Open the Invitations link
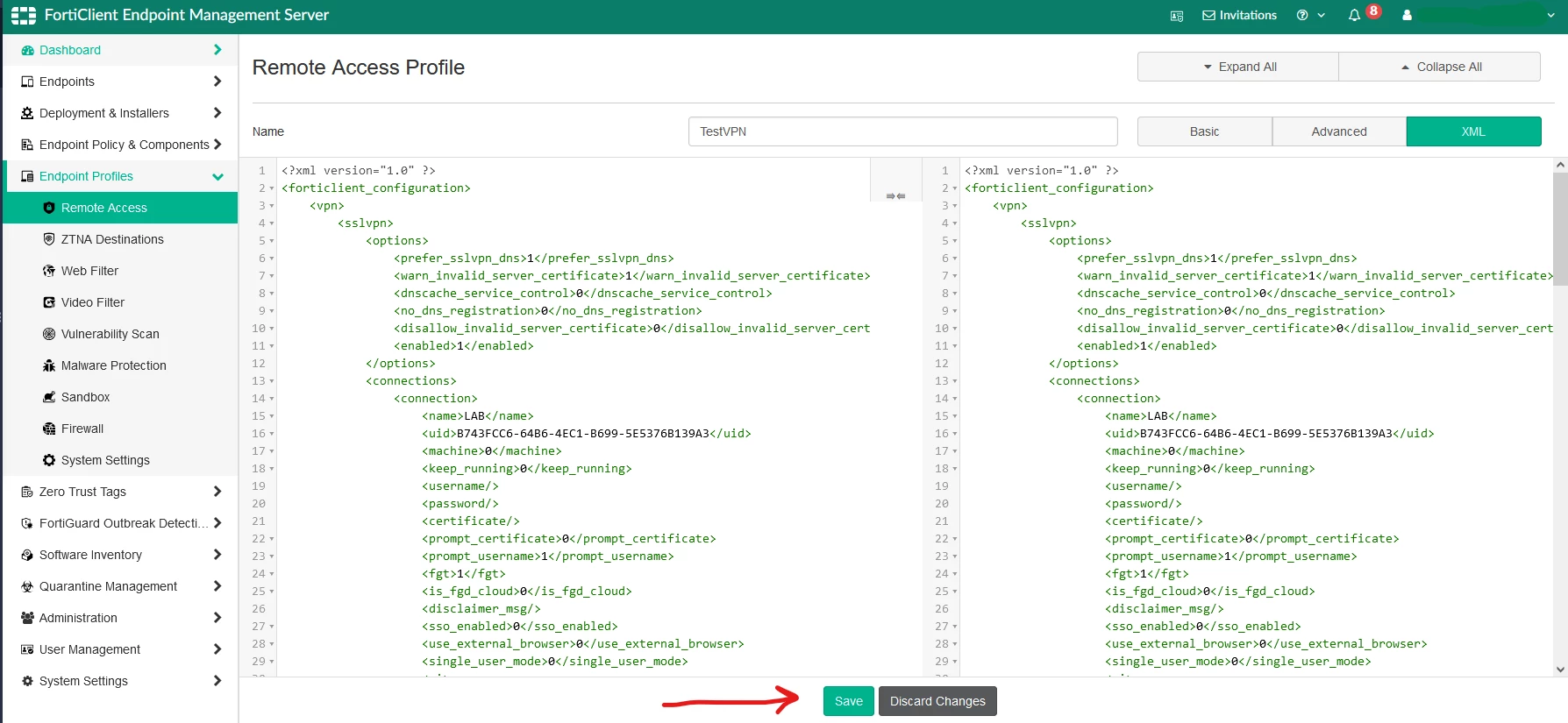 (1239, 16)
